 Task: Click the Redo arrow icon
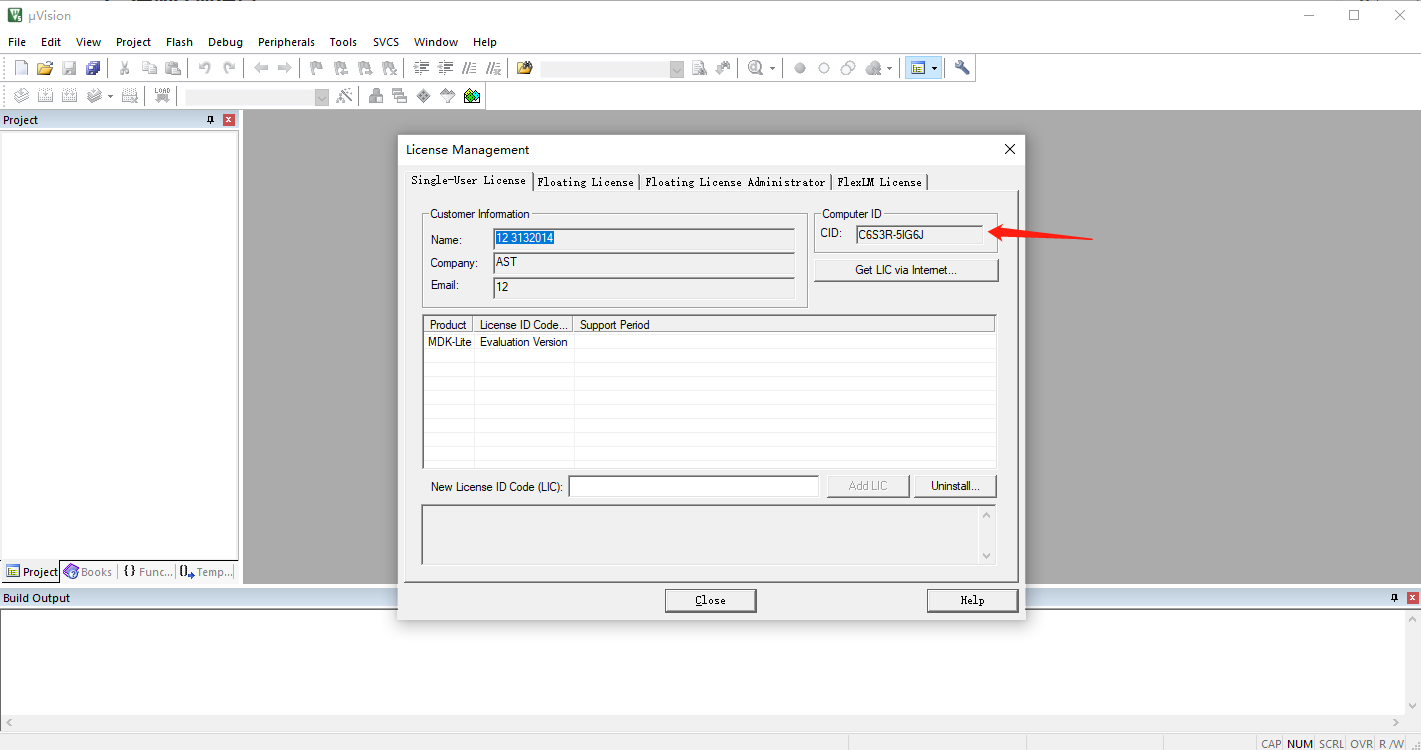pos(229,68)
